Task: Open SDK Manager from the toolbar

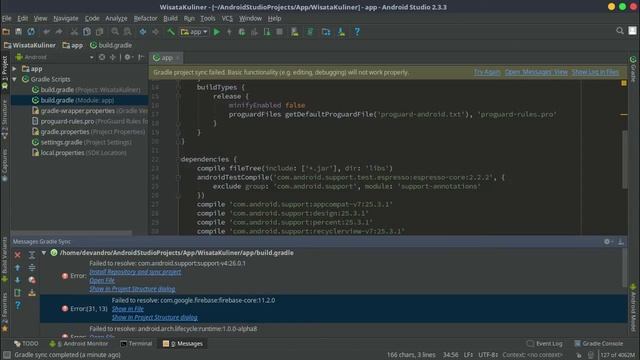Action: [x=341, y=32]
